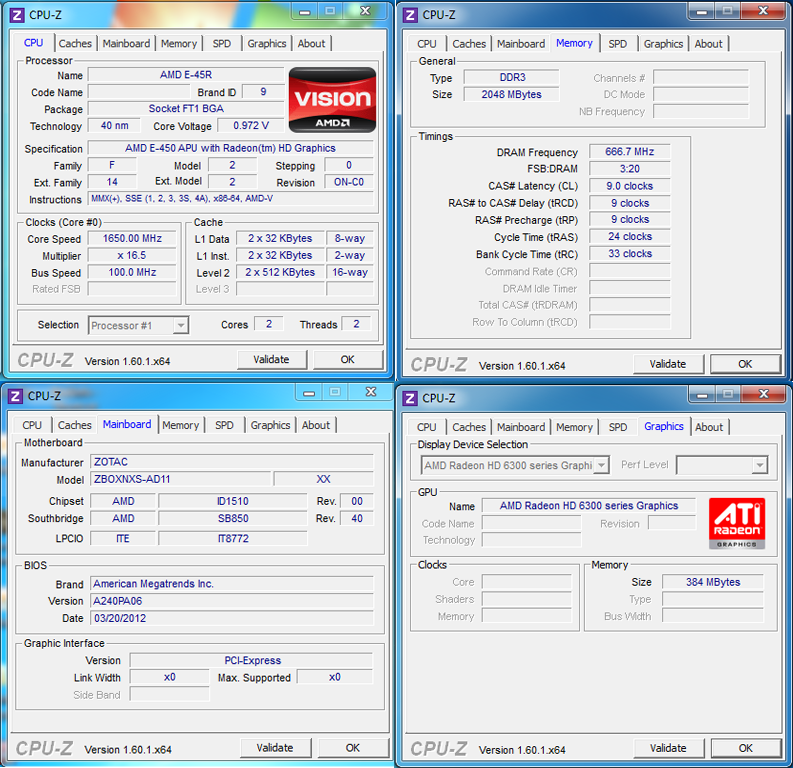Viewport: 793px width, 768px height.
Task: Close the Memory tab window
Action: tap(763, 11)
